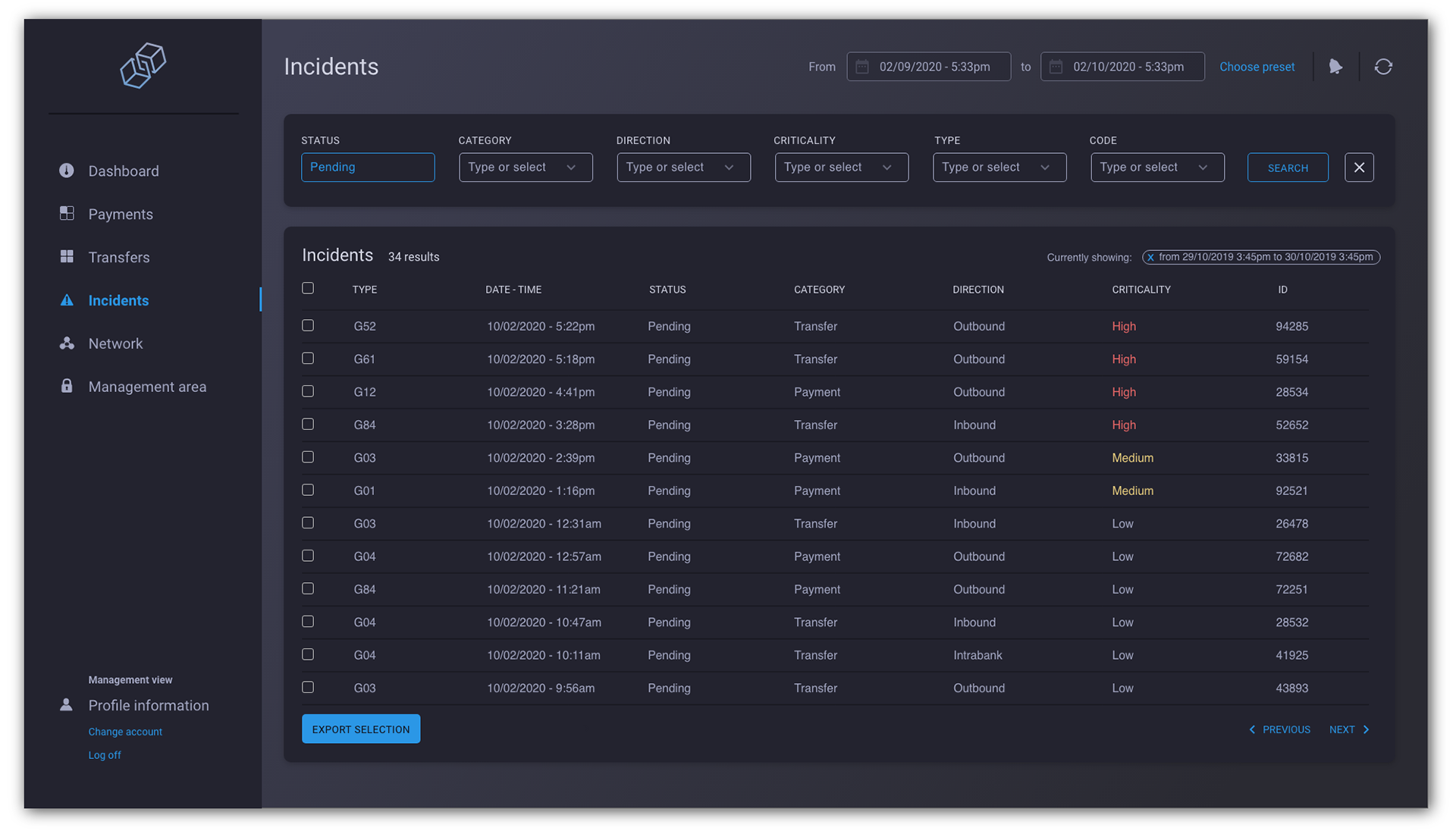Select the checkbox for G03 incident 33815
The height and width of the screenshot is (834, 1456).
click(308, 457)
